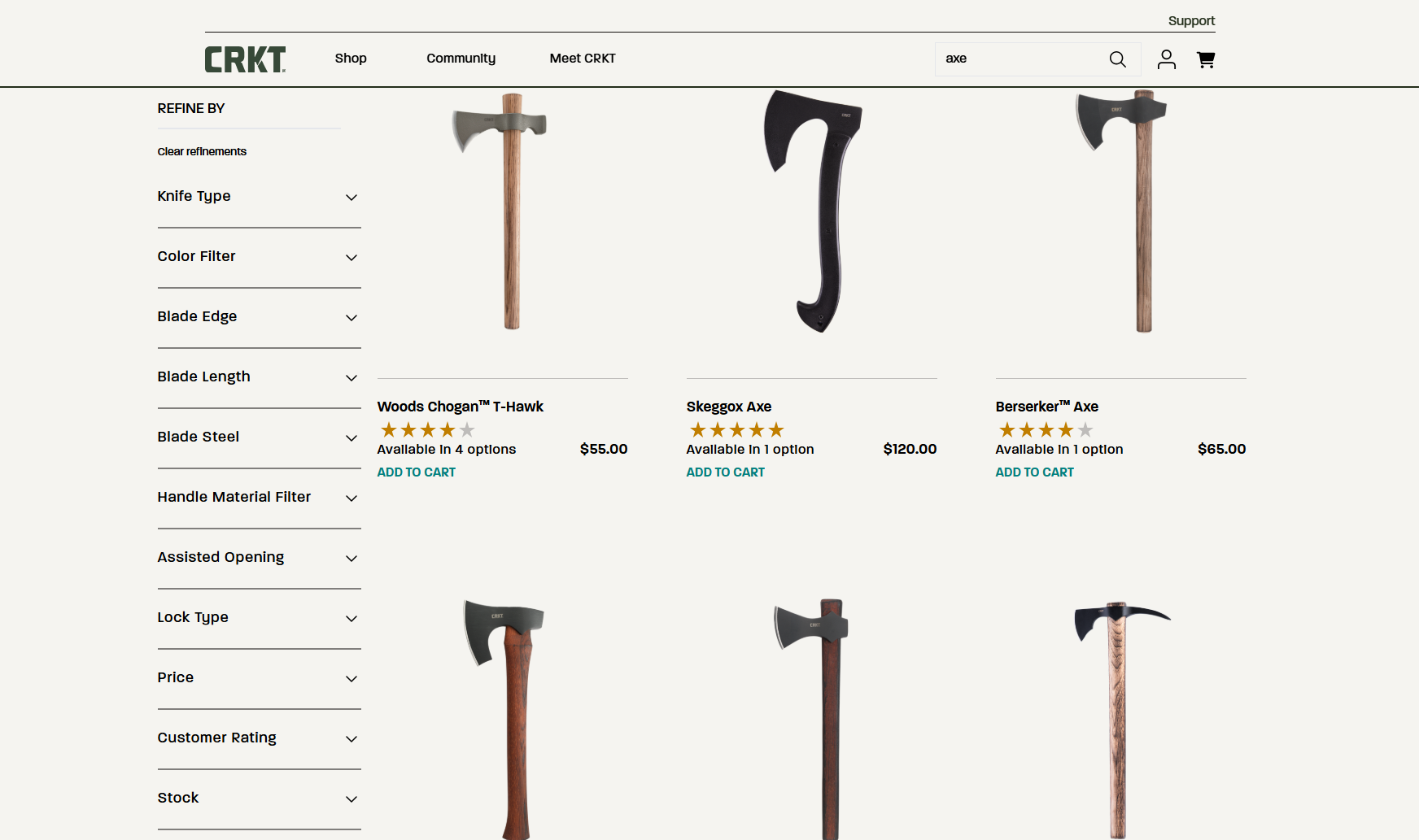Add Woods Chogan T-Hawk to cart
This screenshot has height=840, width=1419.
[x=416, y=472]
